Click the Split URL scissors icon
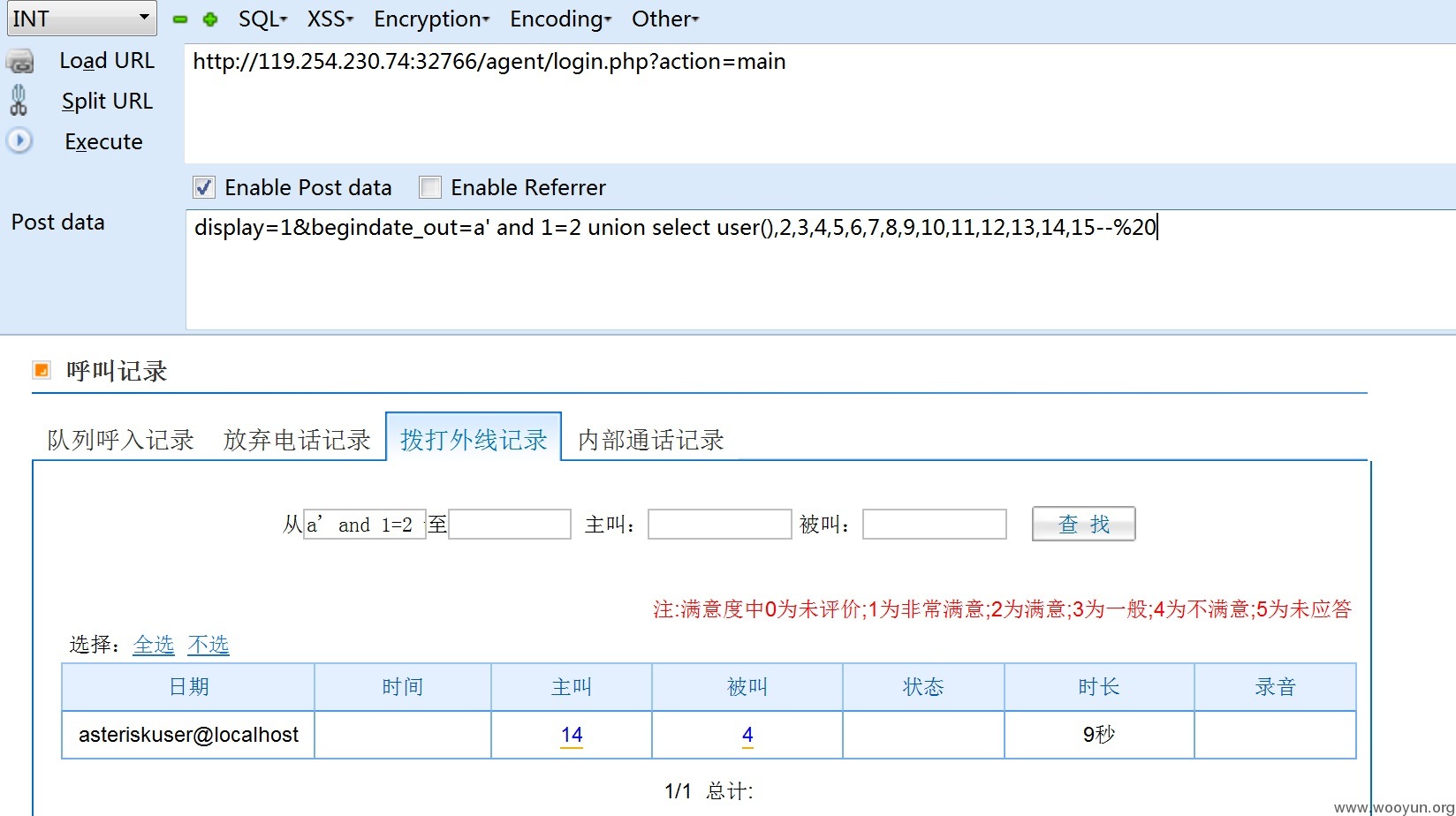1456x816 pixels. coord(19,101)
